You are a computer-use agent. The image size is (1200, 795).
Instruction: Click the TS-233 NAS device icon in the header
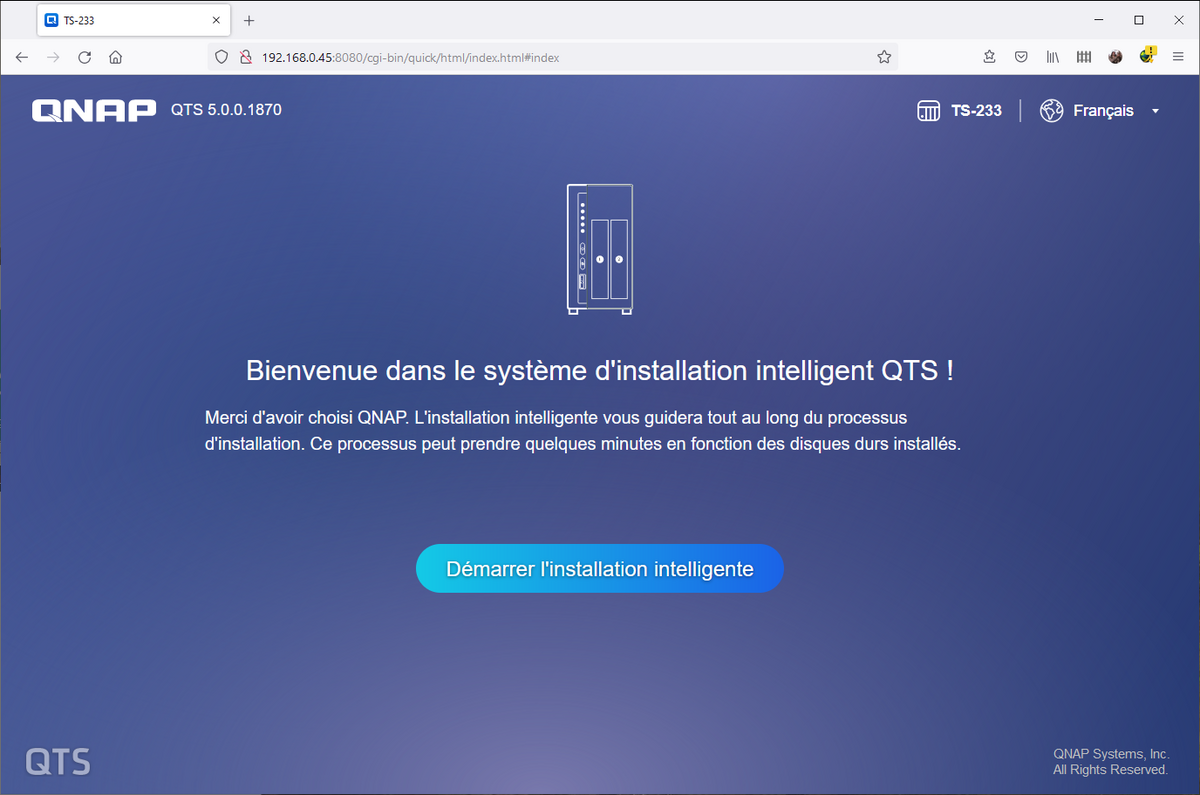tap(929, 111)
